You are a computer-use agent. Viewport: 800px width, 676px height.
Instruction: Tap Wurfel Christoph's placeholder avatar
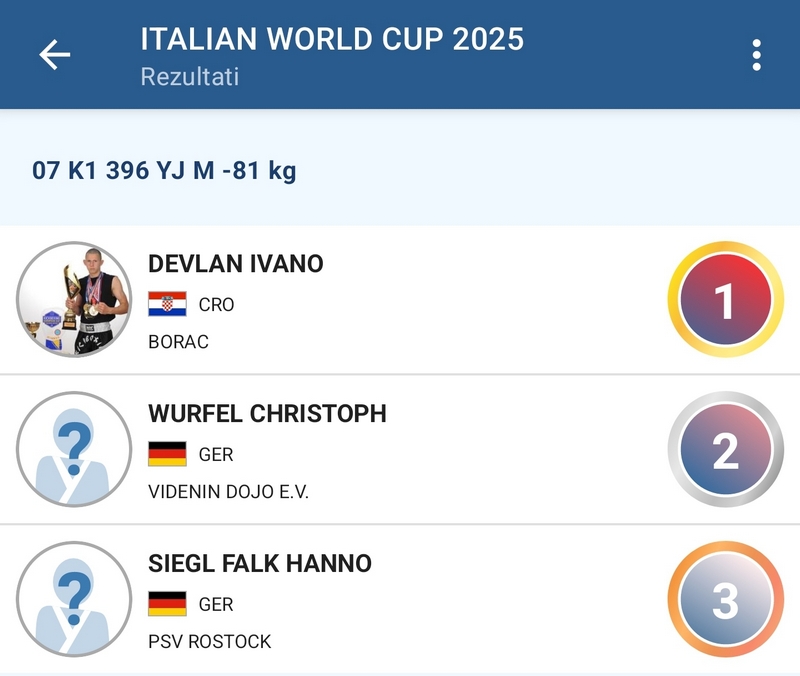click(x=75, y=449)
